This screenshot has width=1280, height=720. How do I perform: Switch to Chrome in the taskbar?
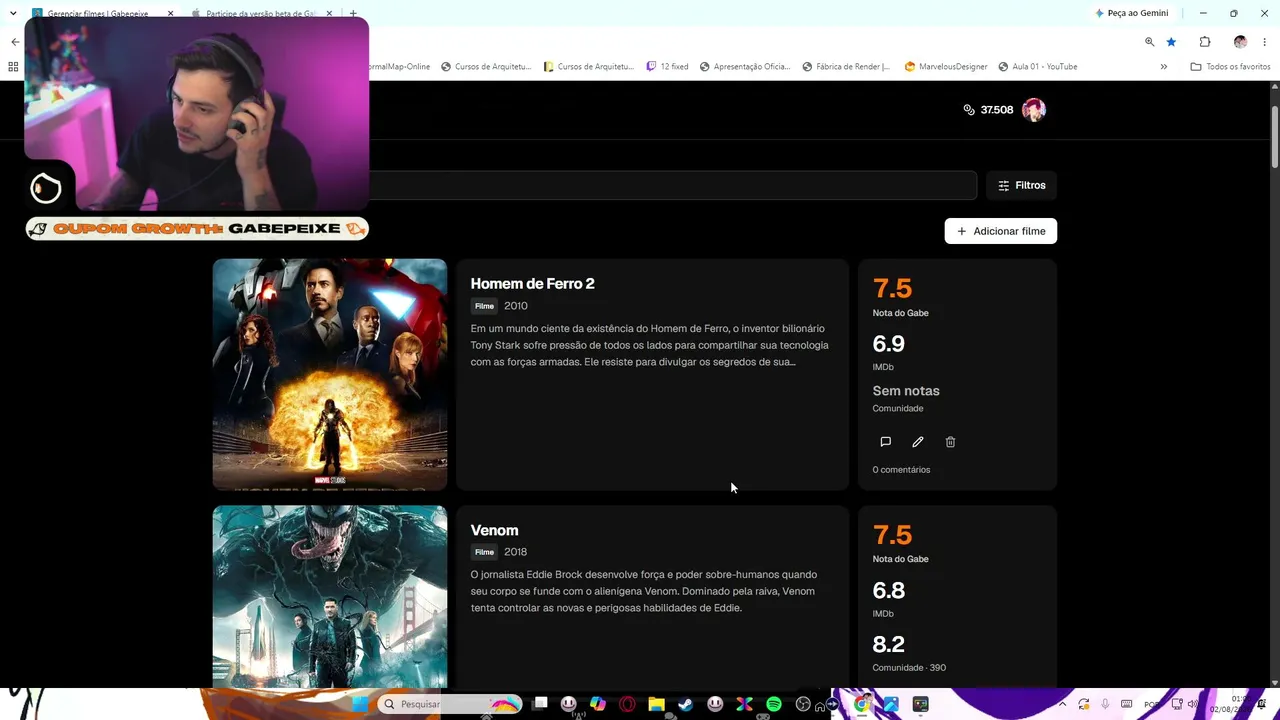(x=862, y=704)
